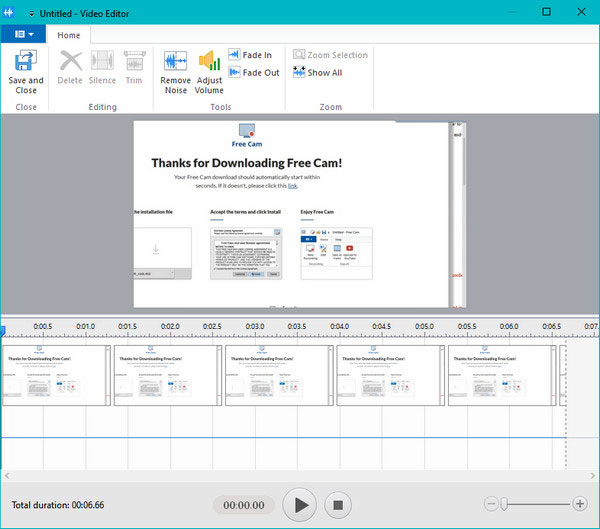600x529 pixels.
Task: Maximize the Video Editor window
Action: 546,12
